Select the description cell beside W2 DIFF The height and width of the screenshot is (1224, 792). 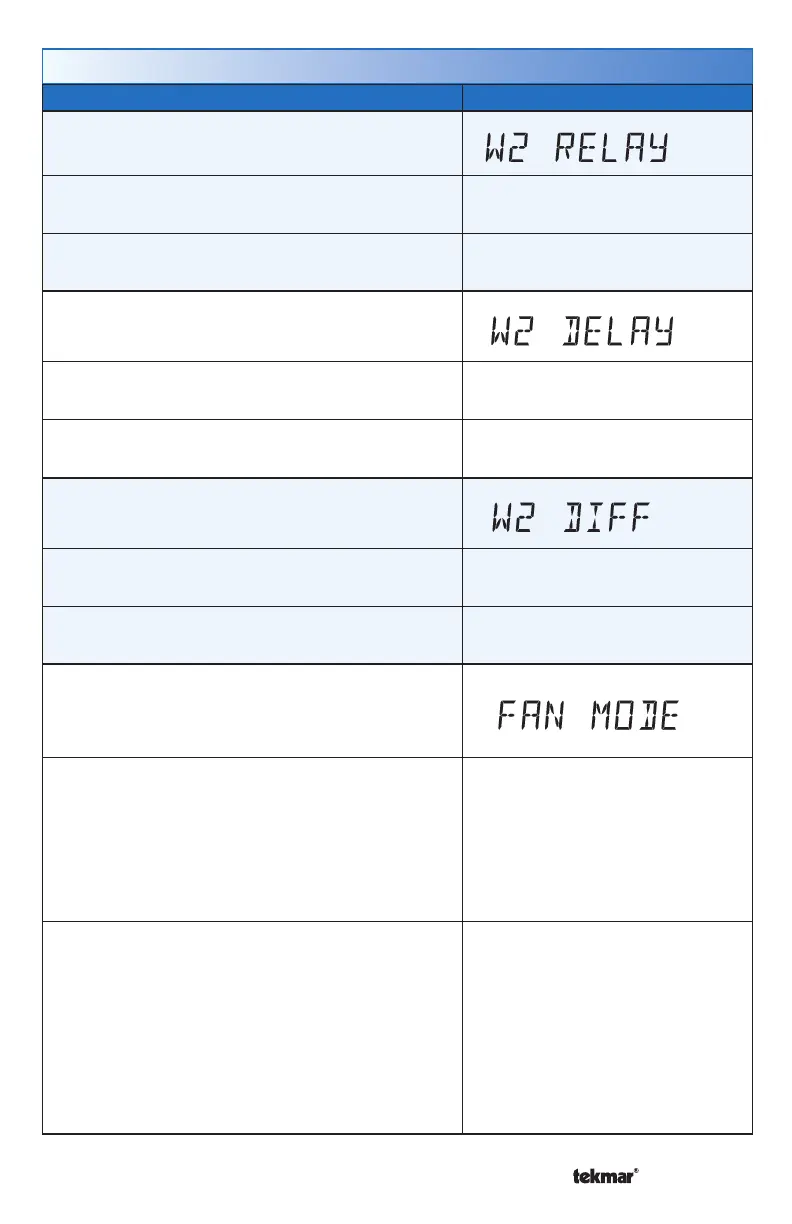tap(252, 512)
